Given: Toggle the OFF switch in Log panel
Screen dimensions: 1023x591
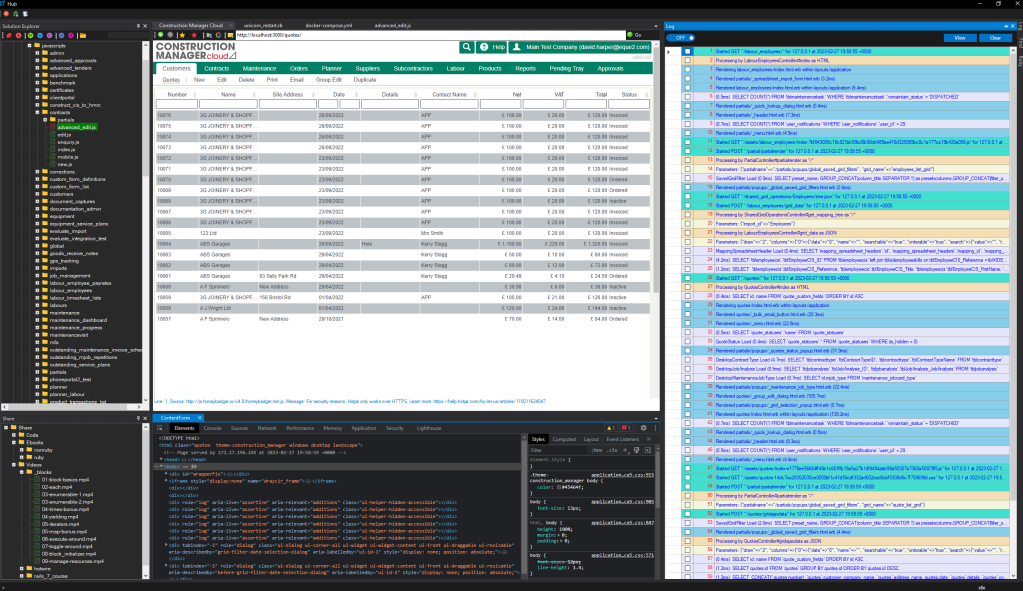Looking at the screenshot, I should 680,38.
